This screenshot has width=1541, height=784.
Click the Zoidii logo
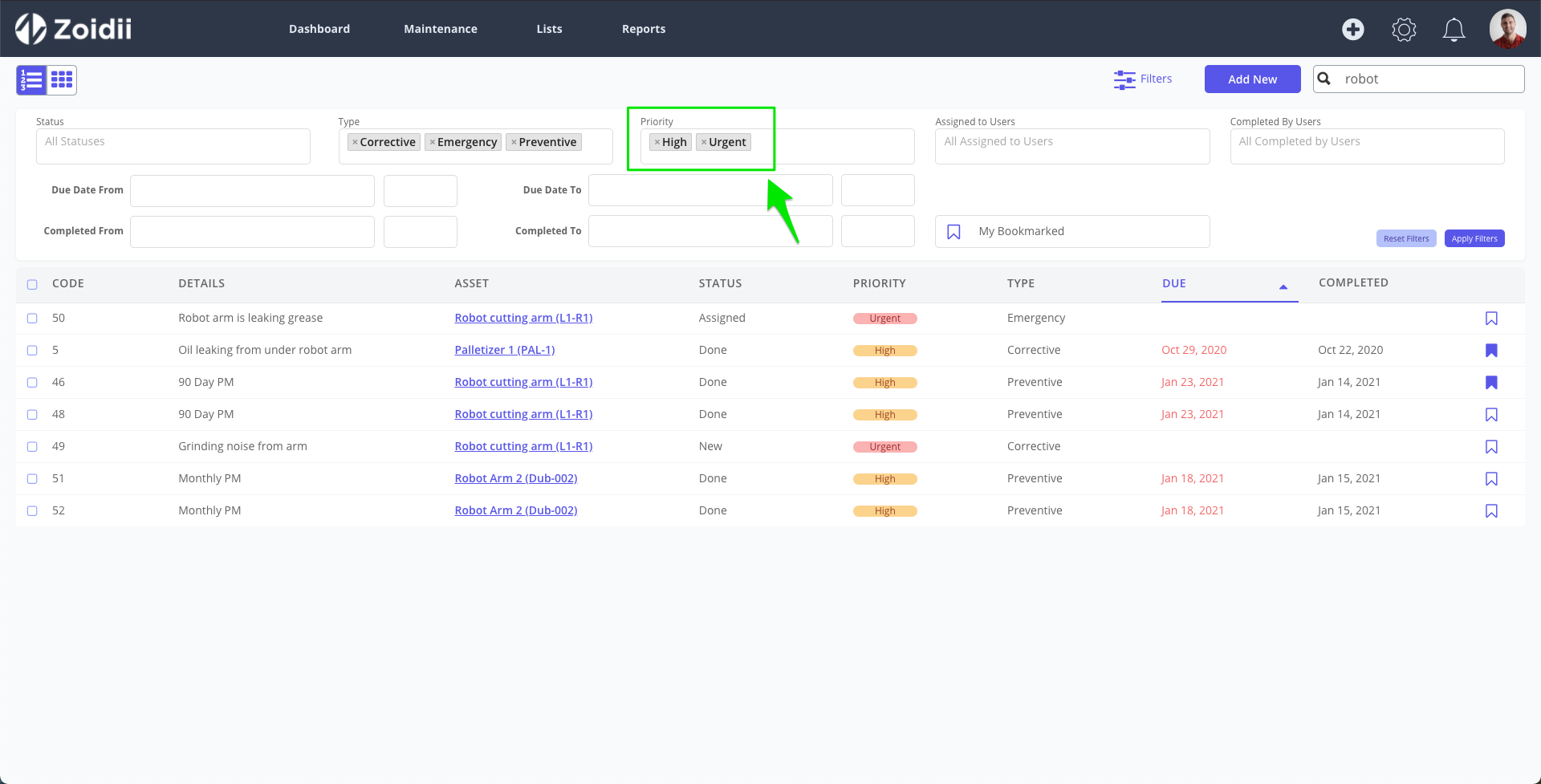tap(73, 28)
